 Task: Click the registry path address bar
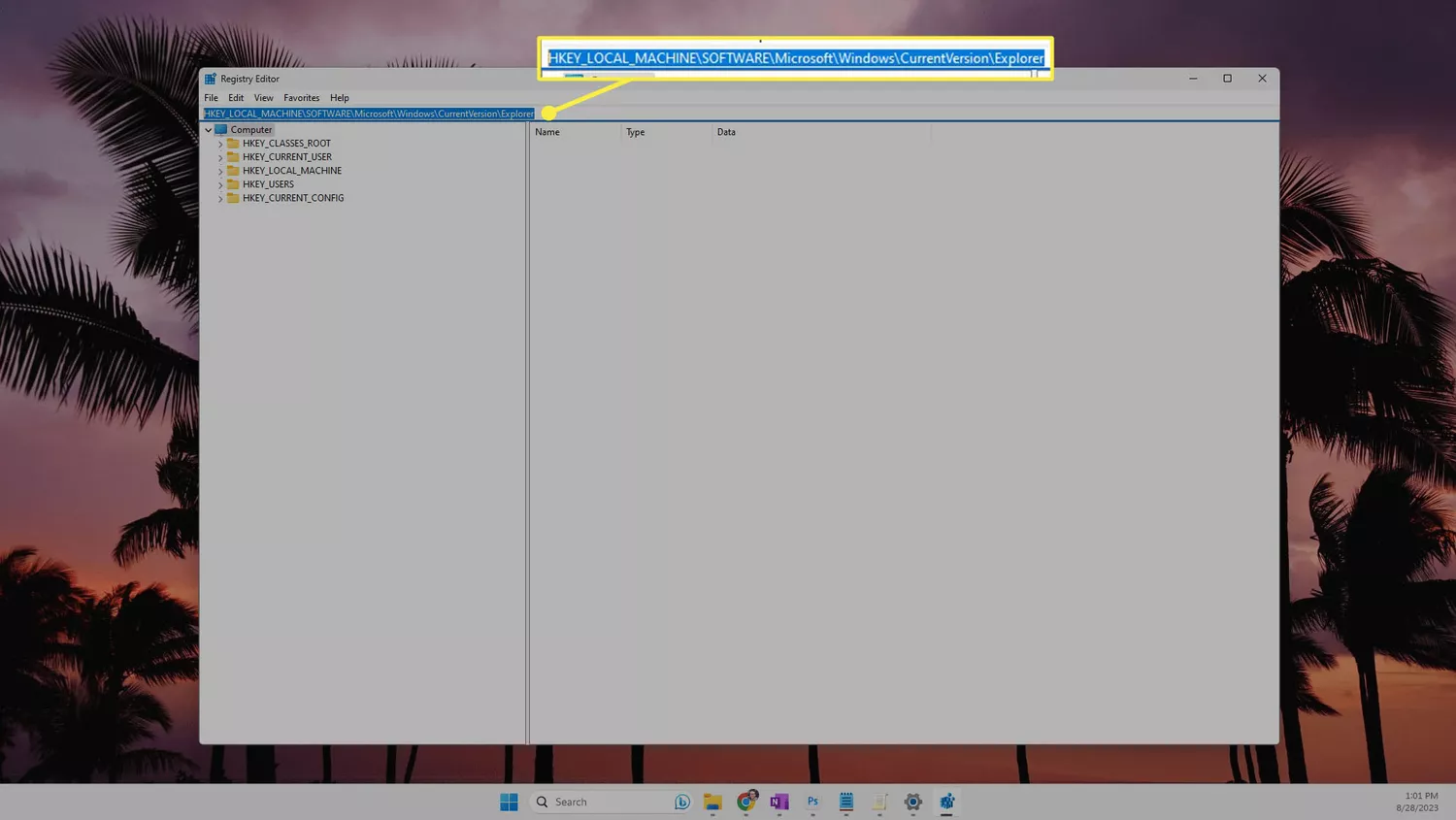click(x=740, y=114)
